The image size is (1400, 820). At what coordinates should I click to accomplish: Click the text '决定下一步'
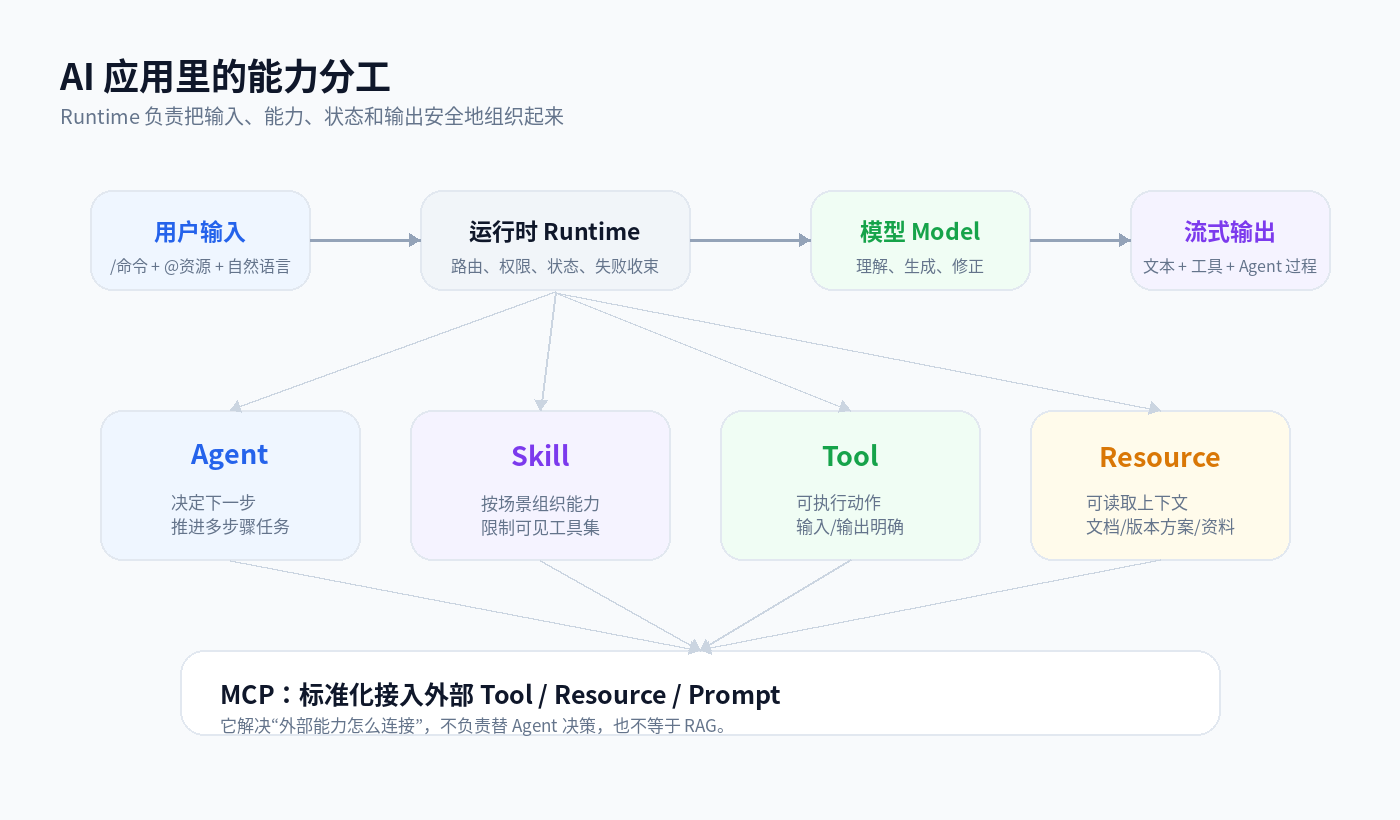213,502
